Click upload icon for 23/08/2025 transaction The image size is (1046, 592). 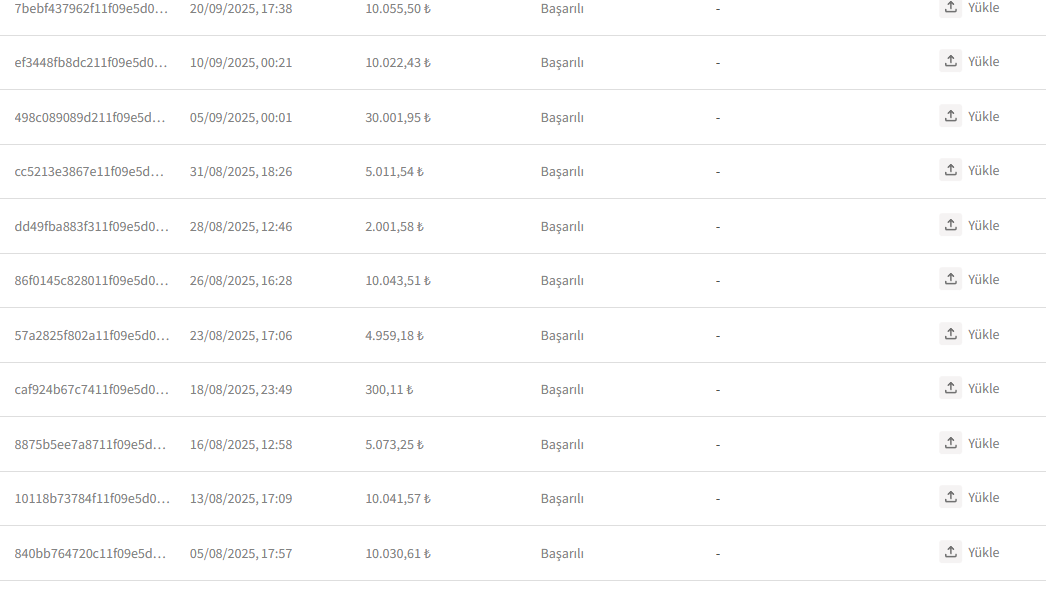(951, 333)
